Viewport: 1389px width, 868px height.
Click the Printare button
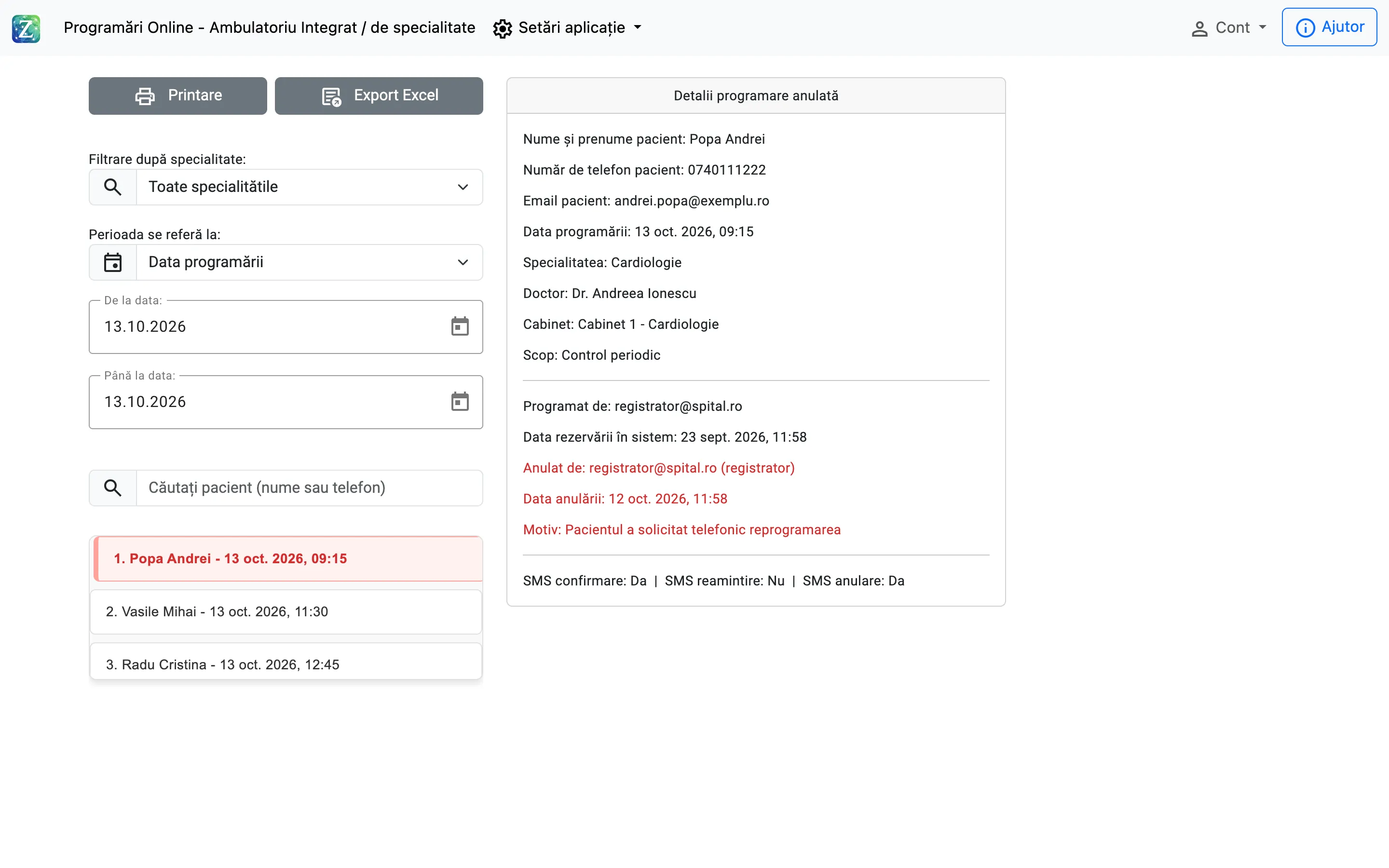pos(178,96)
